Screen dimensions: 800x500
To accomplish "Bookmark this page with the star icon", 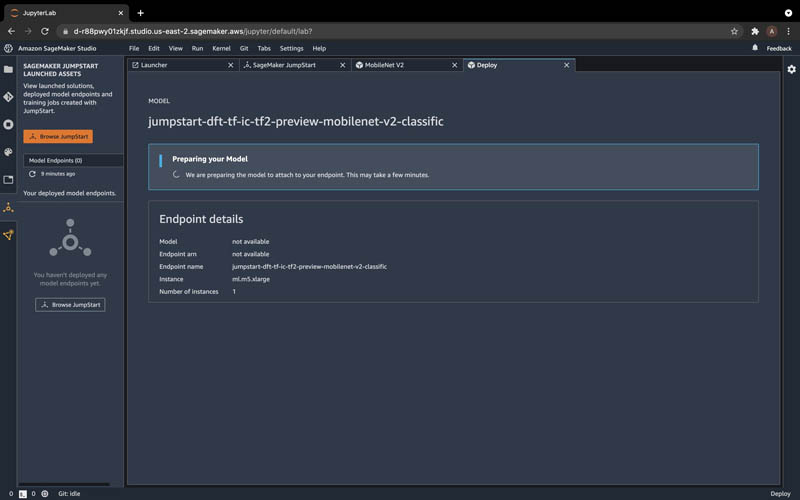I will [x=734, y=31].
